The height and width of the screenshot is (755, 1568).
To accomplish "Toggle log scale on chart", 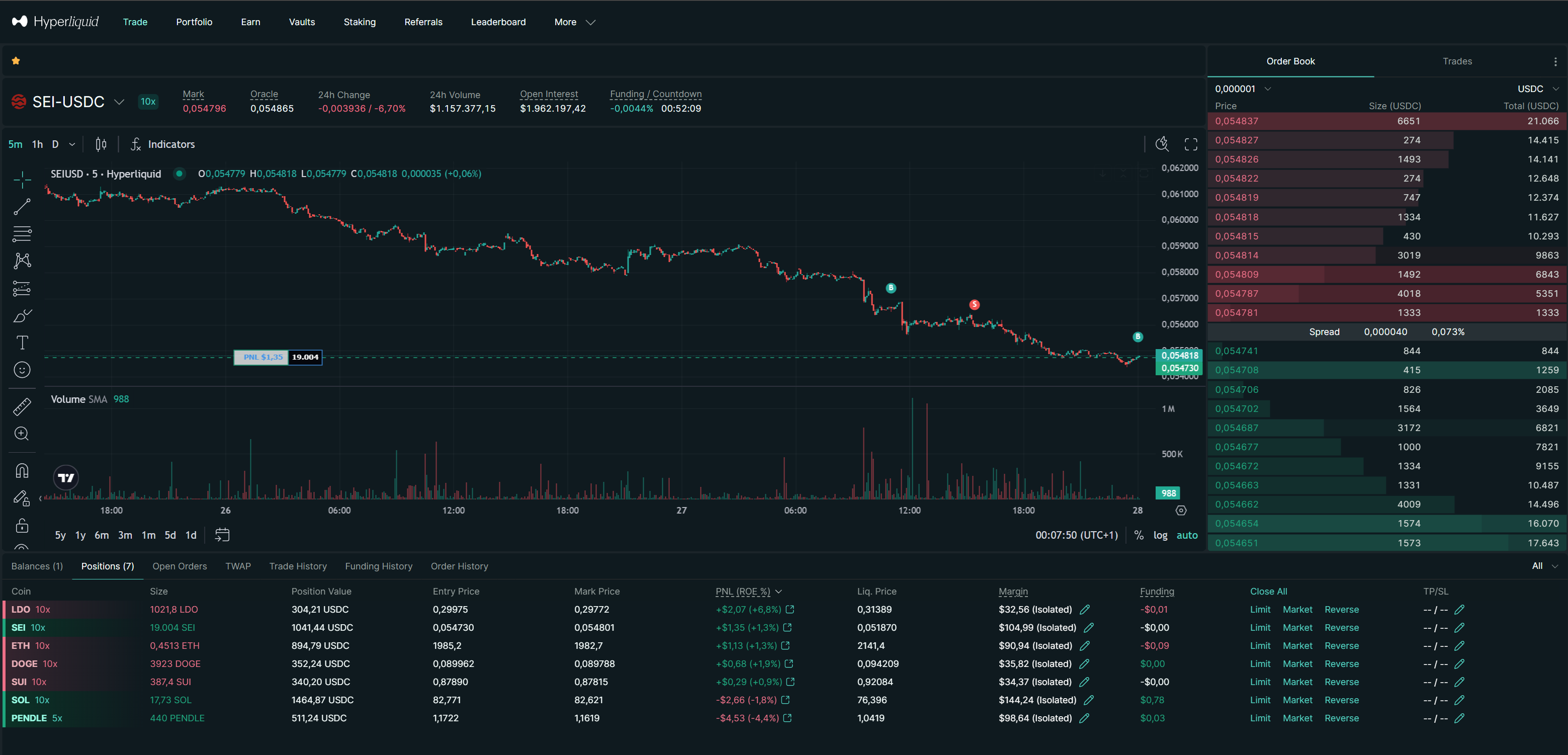I will pos(1160,535).
